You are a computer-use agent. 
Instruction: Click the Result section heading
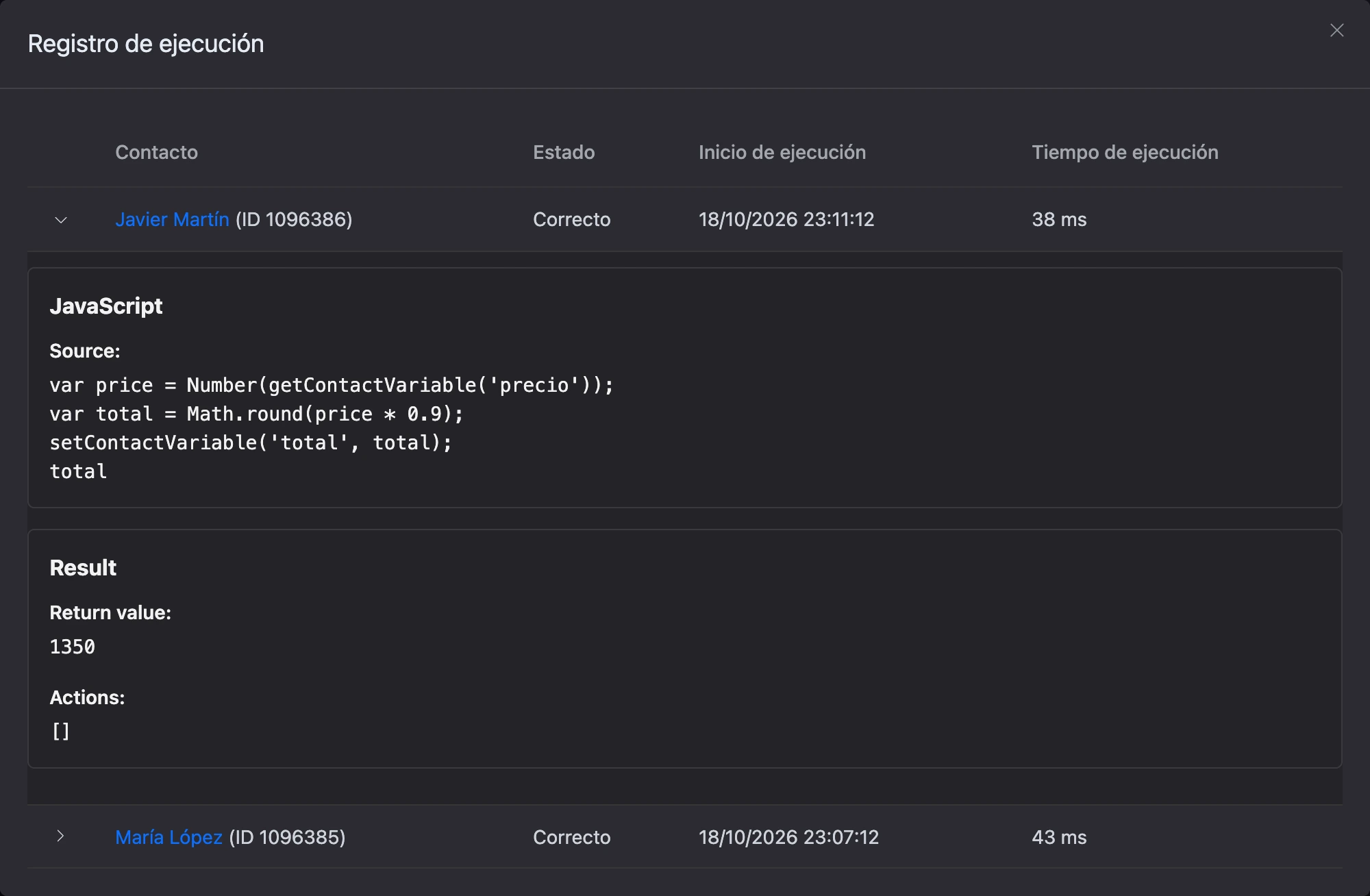(83, 568)
